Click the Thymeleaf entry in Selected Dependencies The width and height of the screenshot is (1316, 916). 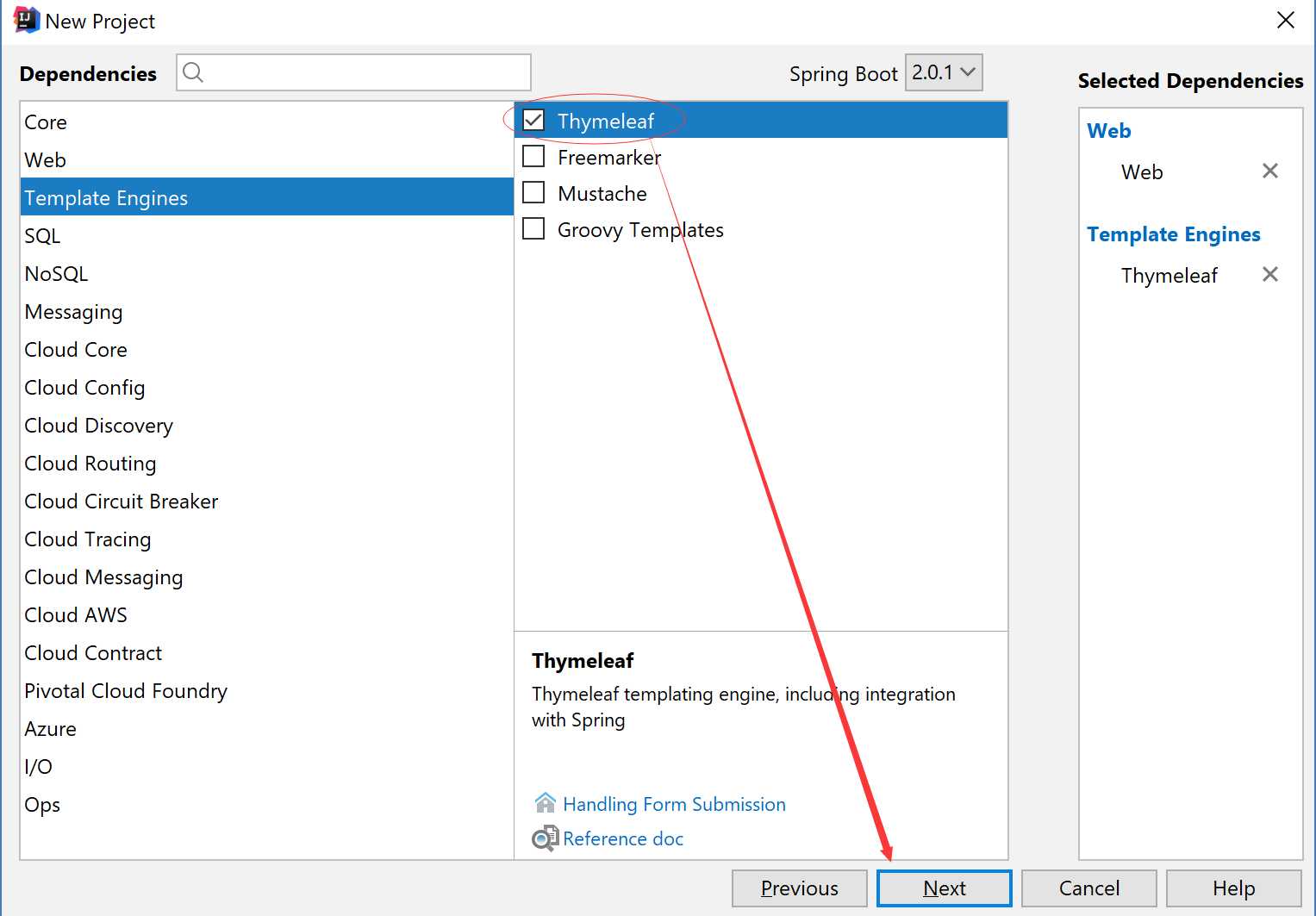coord(1169,275)
